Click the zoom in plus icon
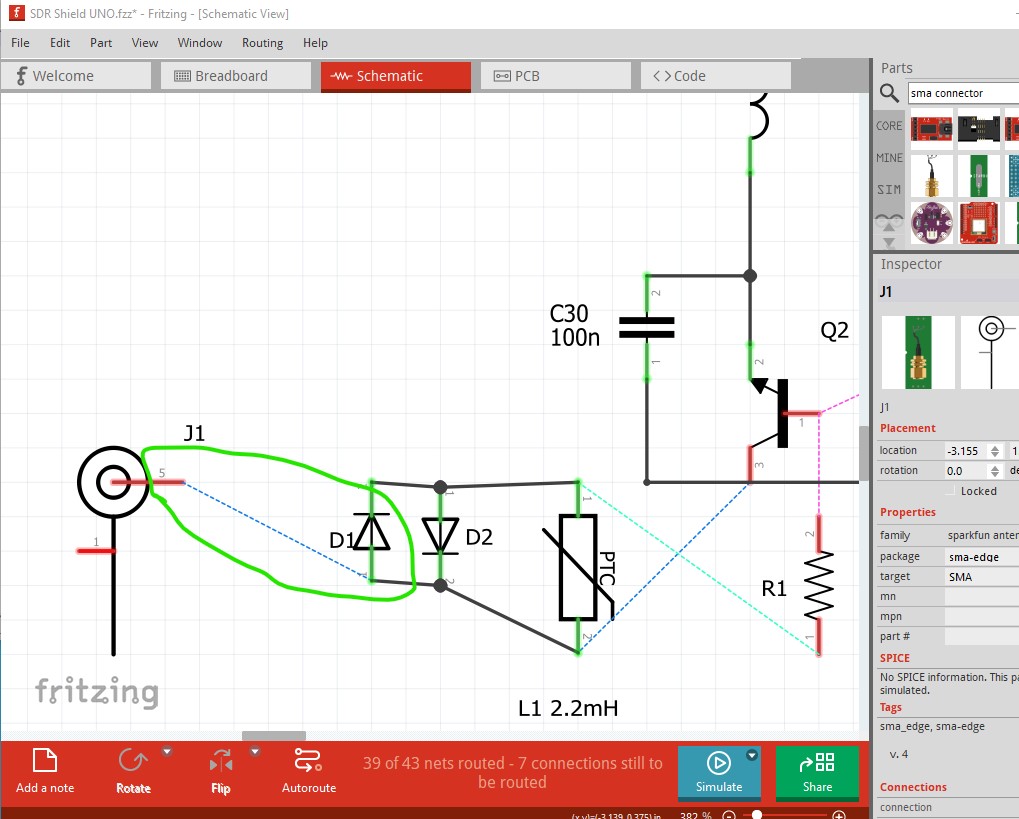The width and height of the screenshot is (1019, 819). (839, 815)
